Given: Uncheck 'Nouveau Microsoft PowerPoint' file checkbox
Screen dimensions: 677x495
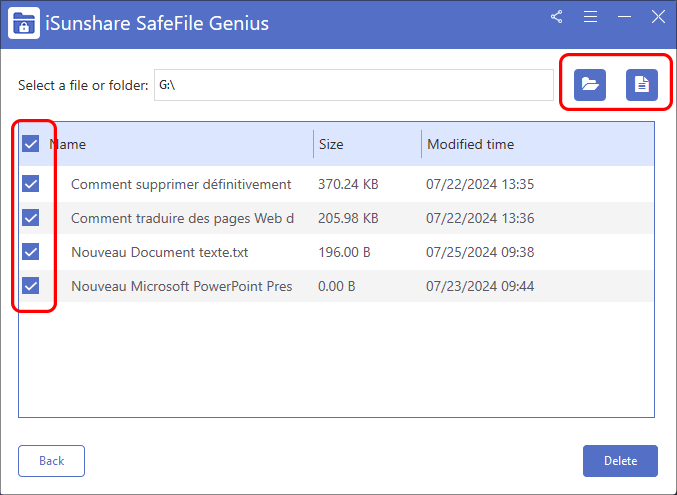Looking at the screenshot, I should [x=31, y=286].
